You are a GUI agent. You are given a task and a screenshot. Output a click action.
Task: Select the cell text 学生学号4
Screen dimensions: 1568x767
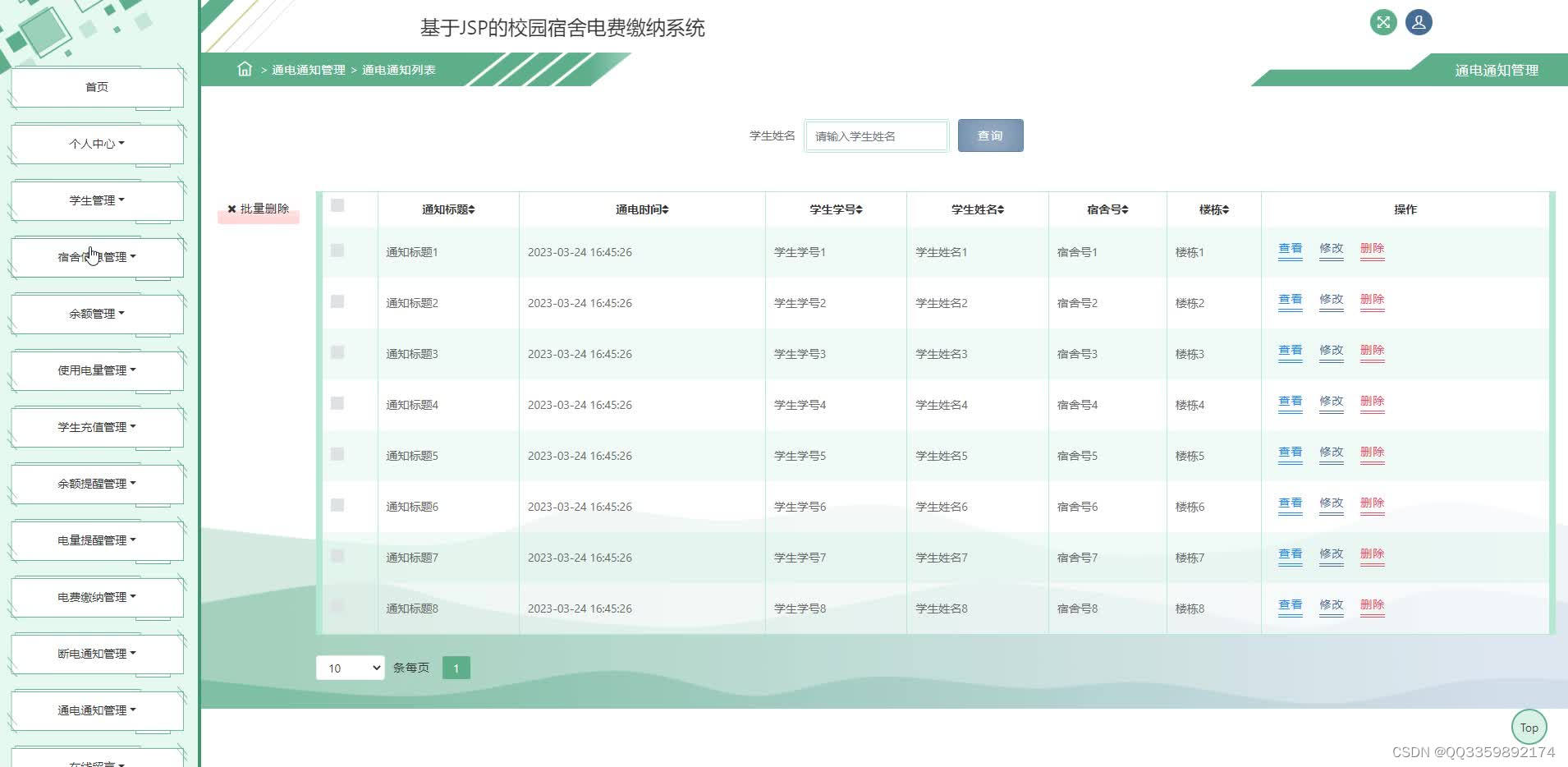click(800, 405)
